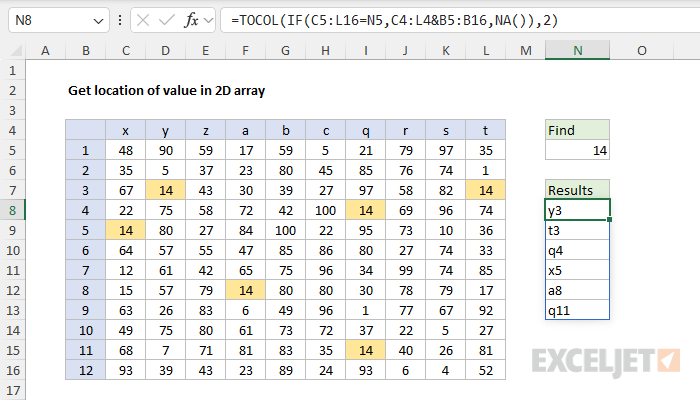Select column N header
This screenshot has width=700, height=400.
[577, 50]
